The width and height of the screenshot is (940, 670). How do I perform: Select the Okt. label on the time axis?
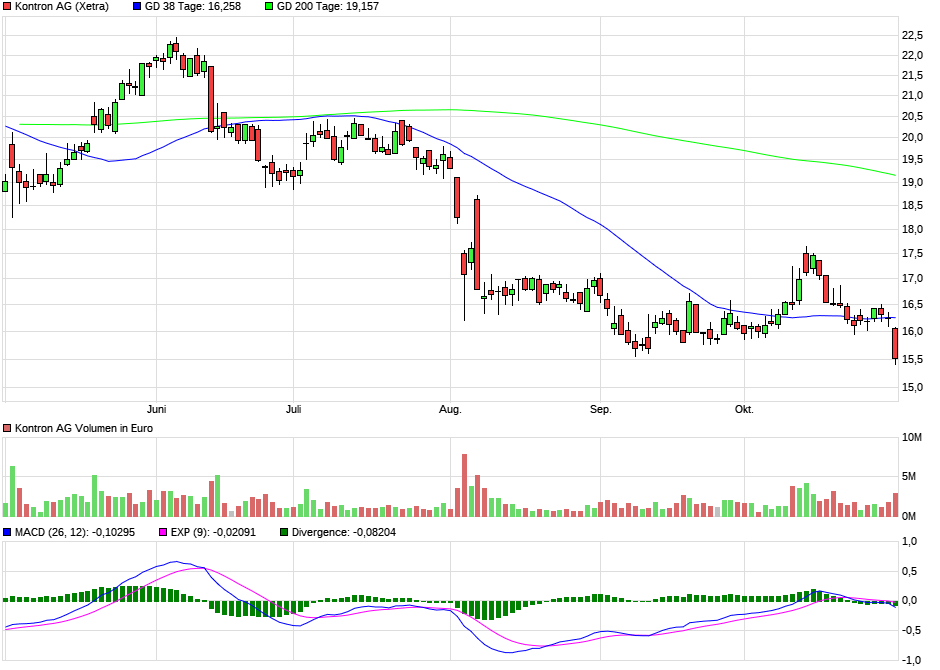pos(744,409)
